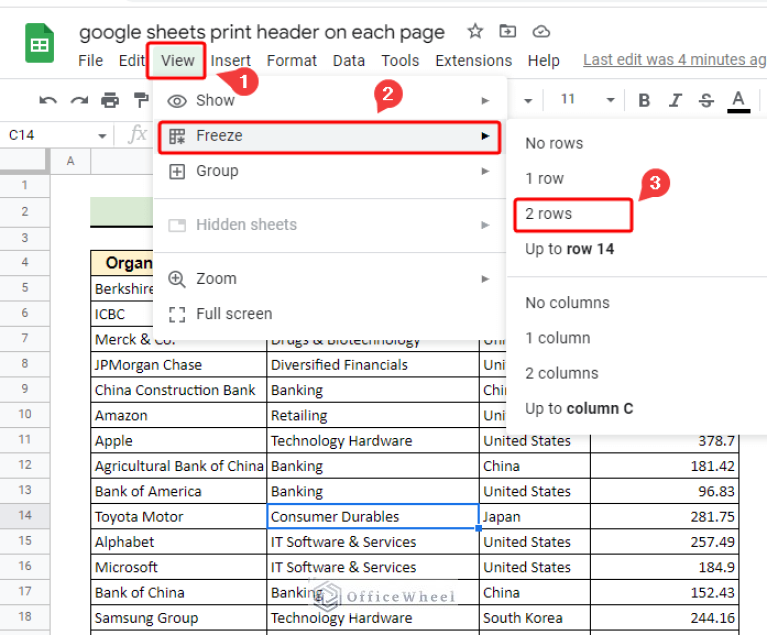The image size is (767, 635).
Task: Click the print icon in toolbar
Action: point(110,100)
